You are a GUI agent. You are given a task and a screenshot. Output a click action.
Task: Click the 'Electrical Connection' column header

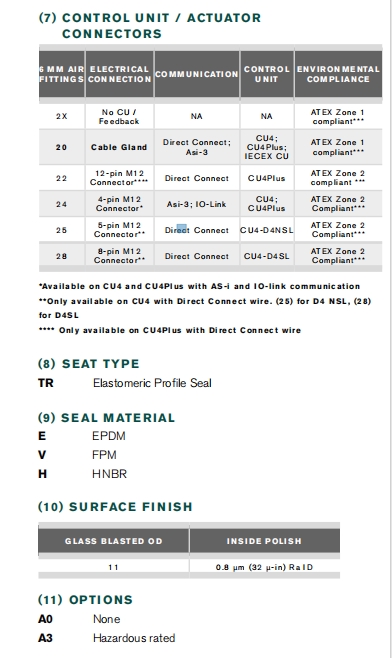coord(120,74)
